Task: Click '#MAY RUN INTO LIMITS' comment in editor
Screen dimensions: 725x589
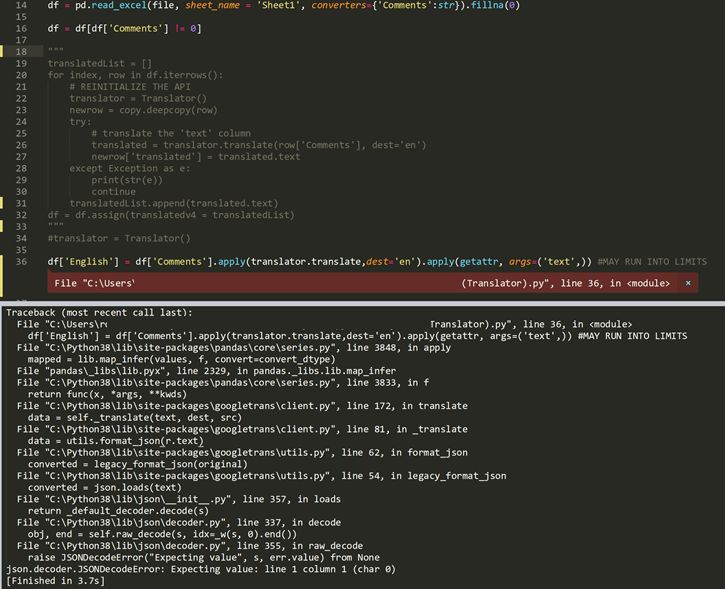Action: tap(652, 262)
